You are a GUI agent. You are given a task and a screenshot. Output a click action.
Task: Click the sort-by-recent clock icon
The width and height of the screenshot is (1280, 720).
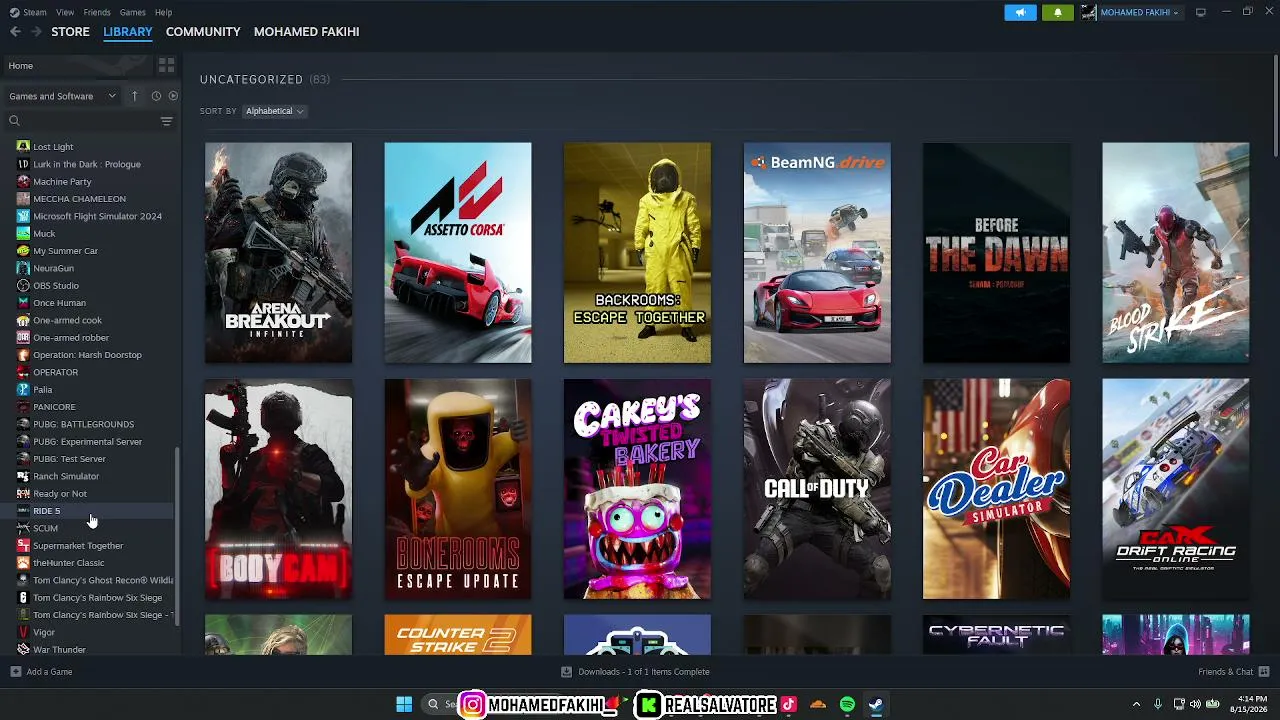(156, 96)
